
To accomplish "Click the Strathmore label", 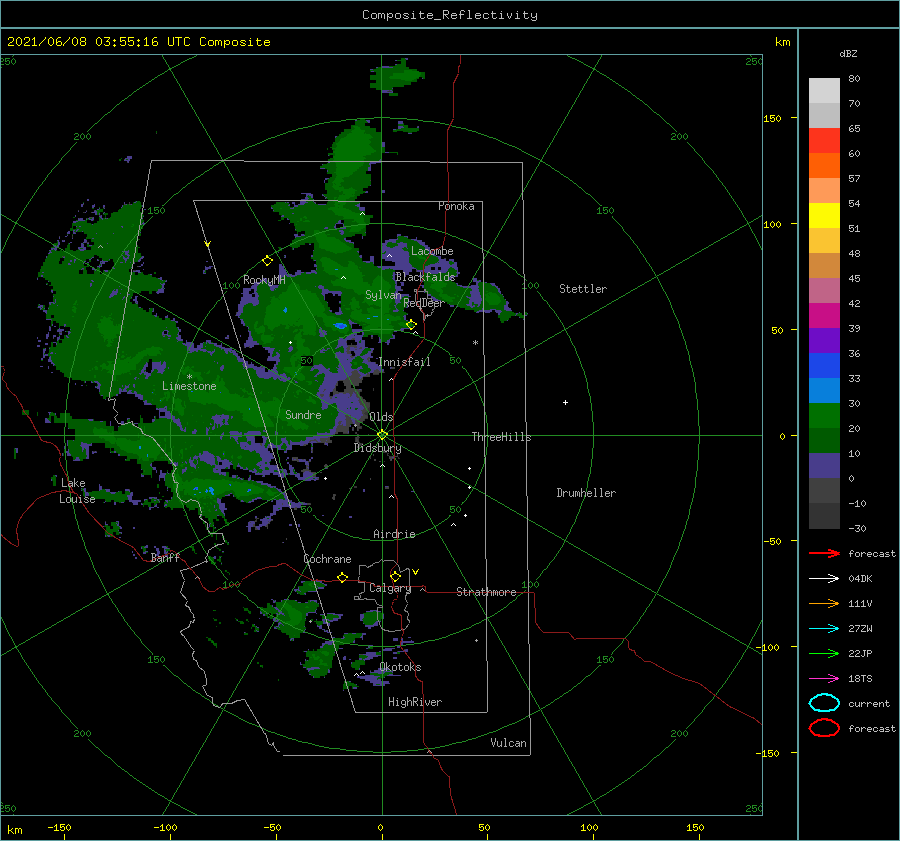I will pyautogui.click(x=486, y=592).
